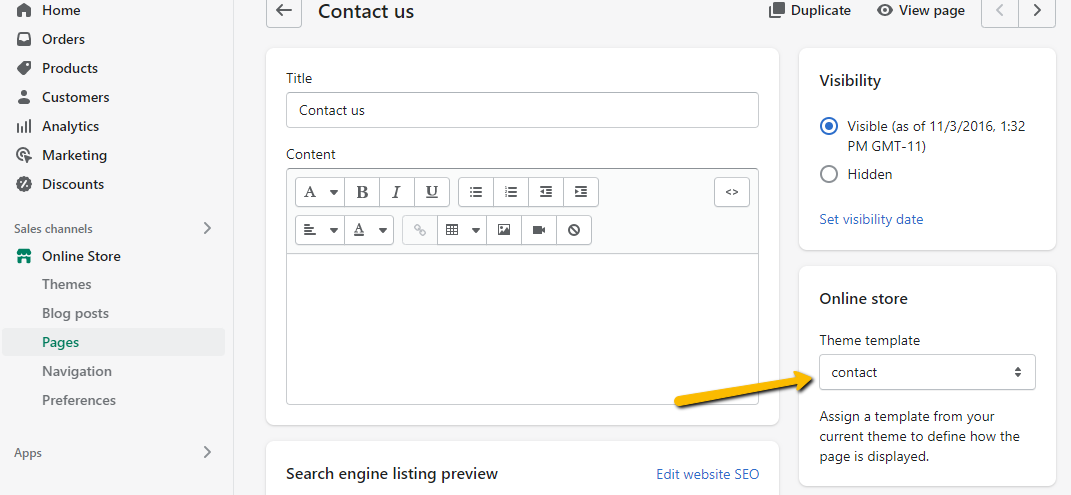This screenshot has width=1071, height=495.
Task: Click the Clear formatting icon
Action: [x=574, y=230]
